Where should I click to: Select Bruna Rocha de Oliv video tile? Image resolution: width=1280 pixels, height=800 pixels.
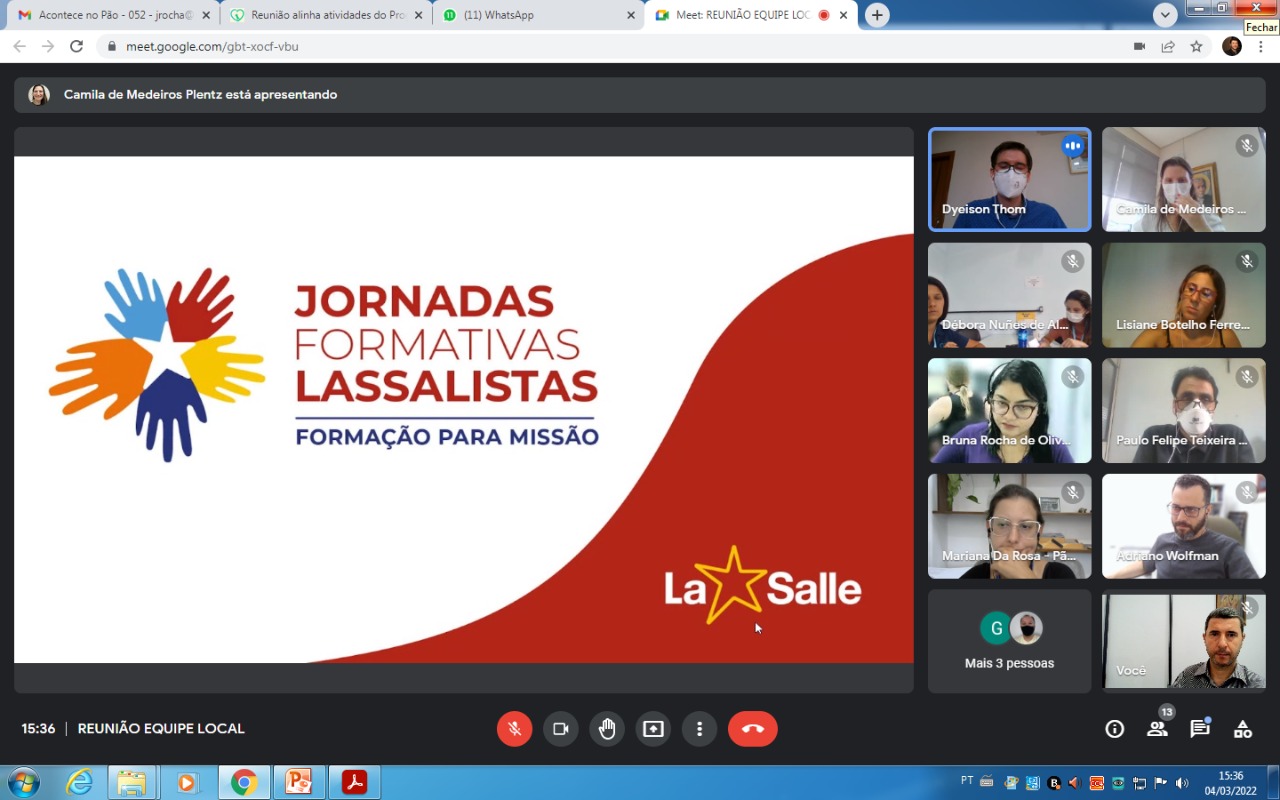click(1010, 411)
